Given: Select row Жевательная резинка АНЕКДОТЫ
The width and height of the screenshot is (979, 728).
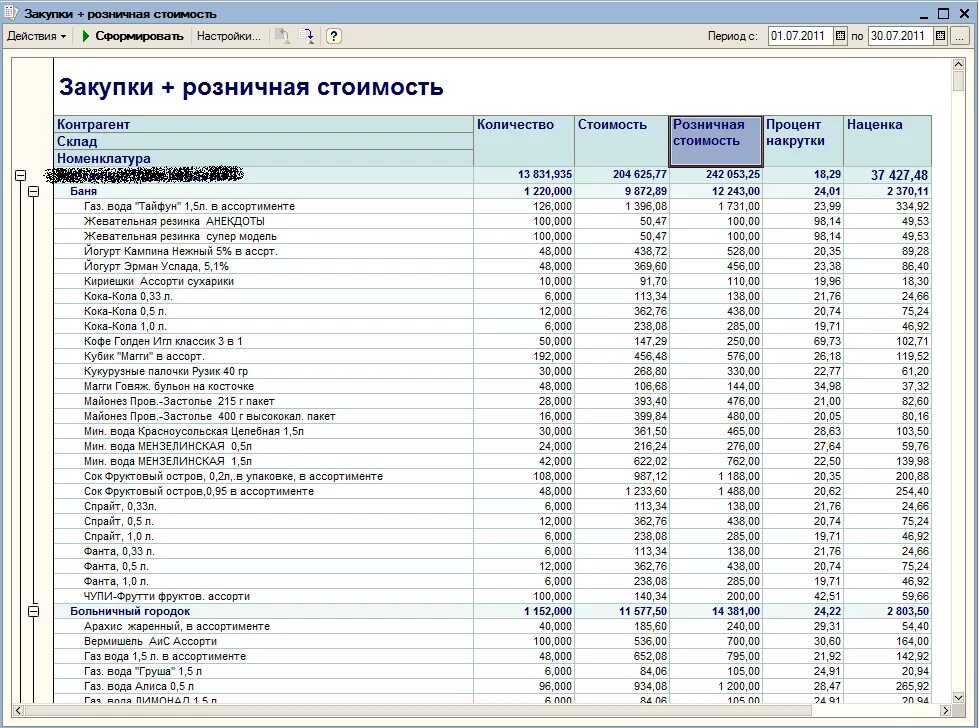Looking at the screenshot, I should 492,221.
